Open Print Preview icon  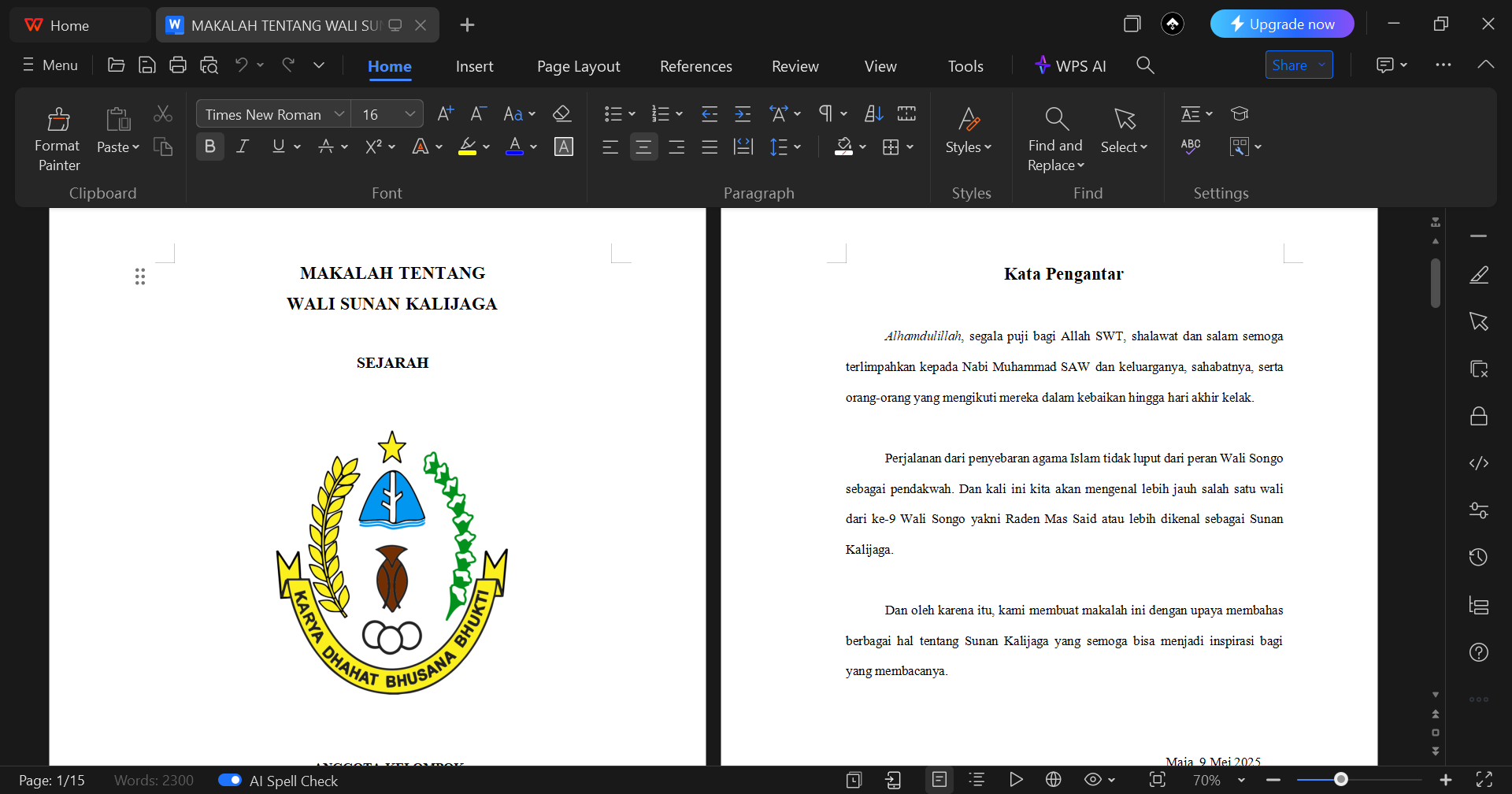click(209, 65)
